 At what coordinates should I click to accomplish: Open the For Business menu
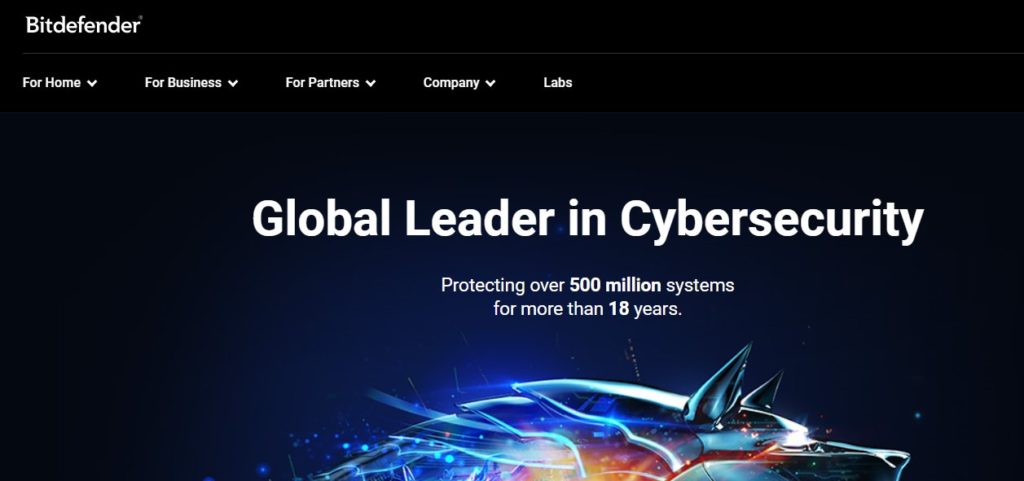tap(191, 83)
